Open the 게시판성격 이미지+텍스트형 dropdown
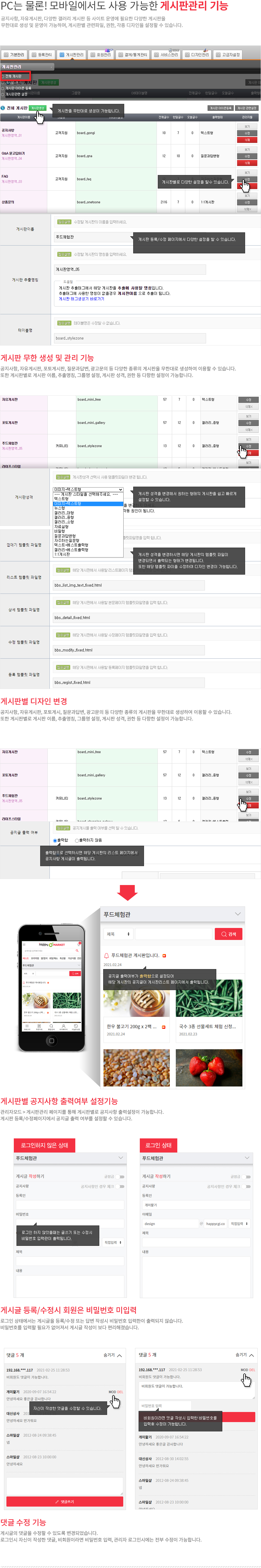 [x=88, y=489]
